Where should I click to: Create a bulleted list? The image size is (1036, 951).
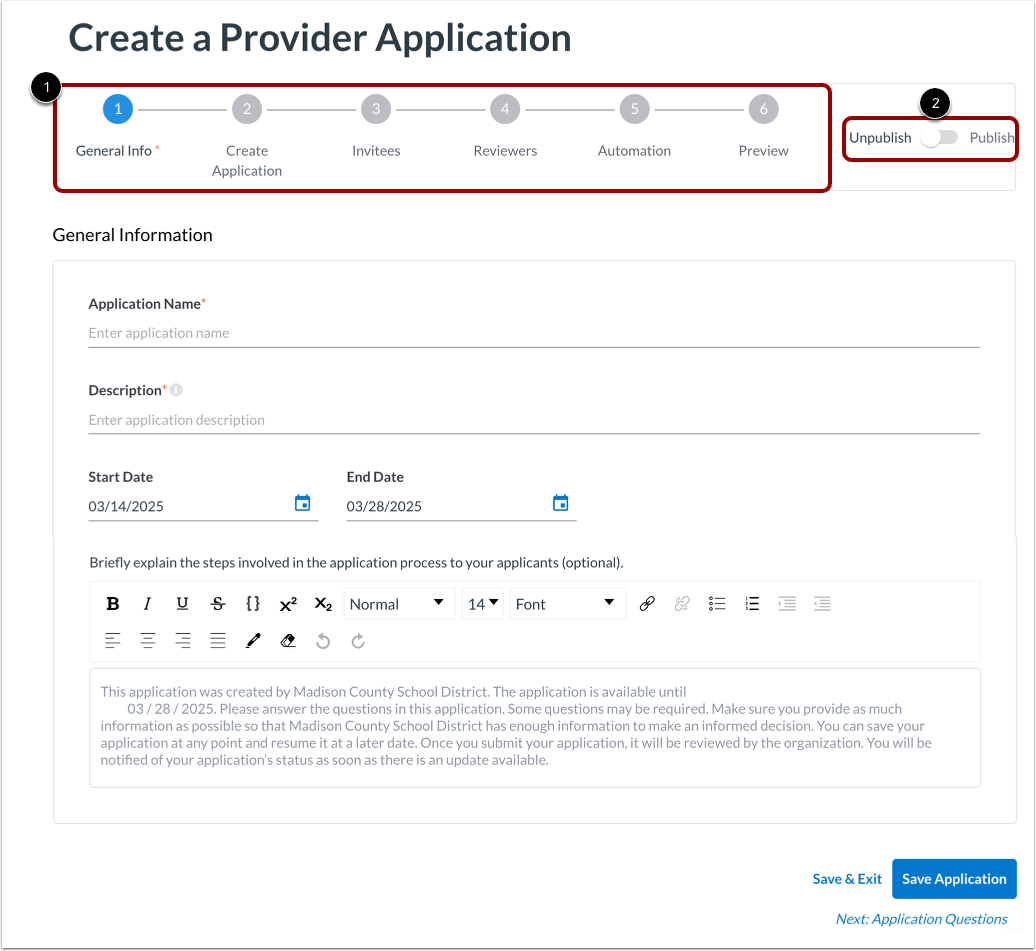(717, 603)
